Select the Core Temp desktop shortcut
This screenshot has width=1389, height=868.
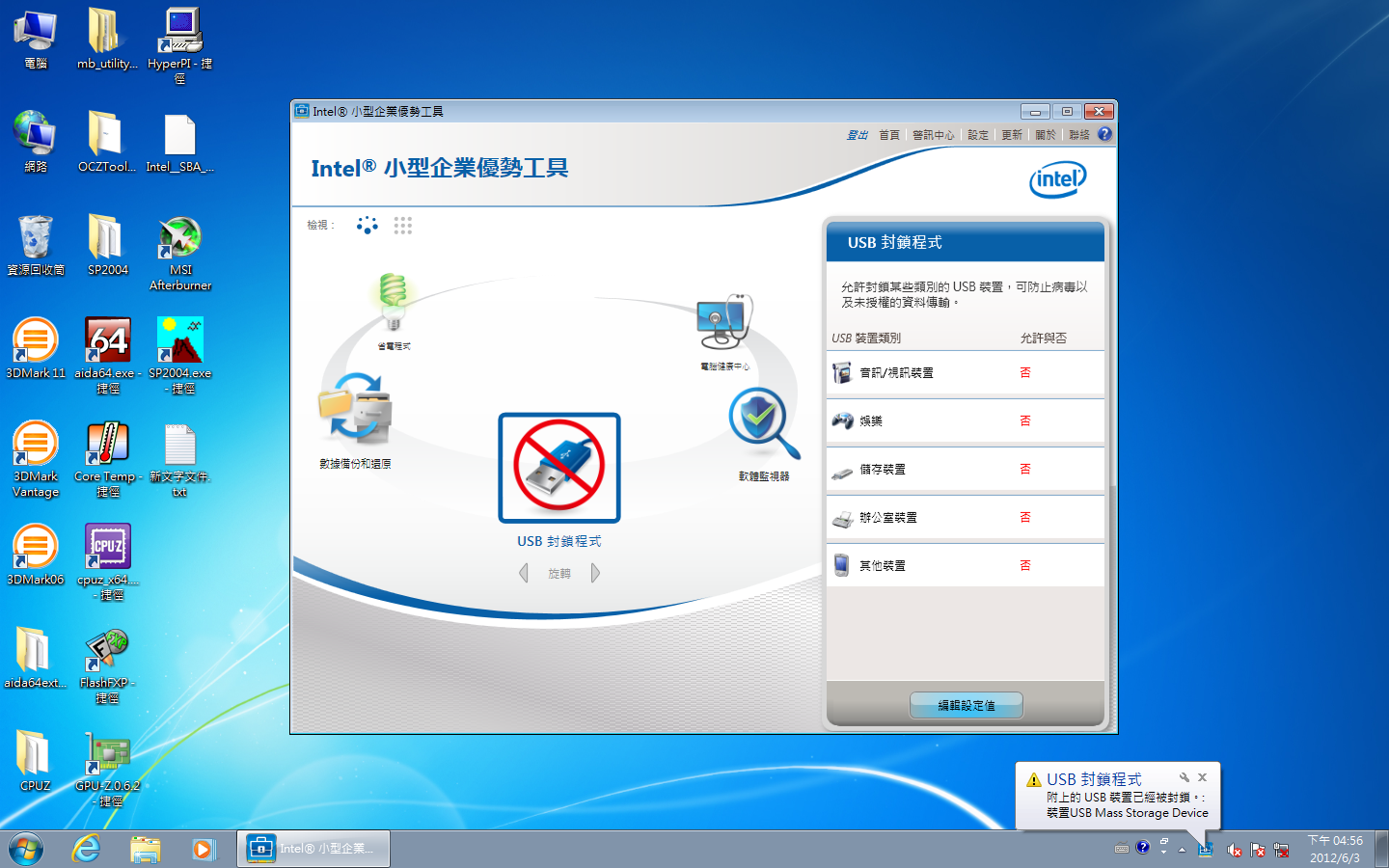click(x=108, y=459)
